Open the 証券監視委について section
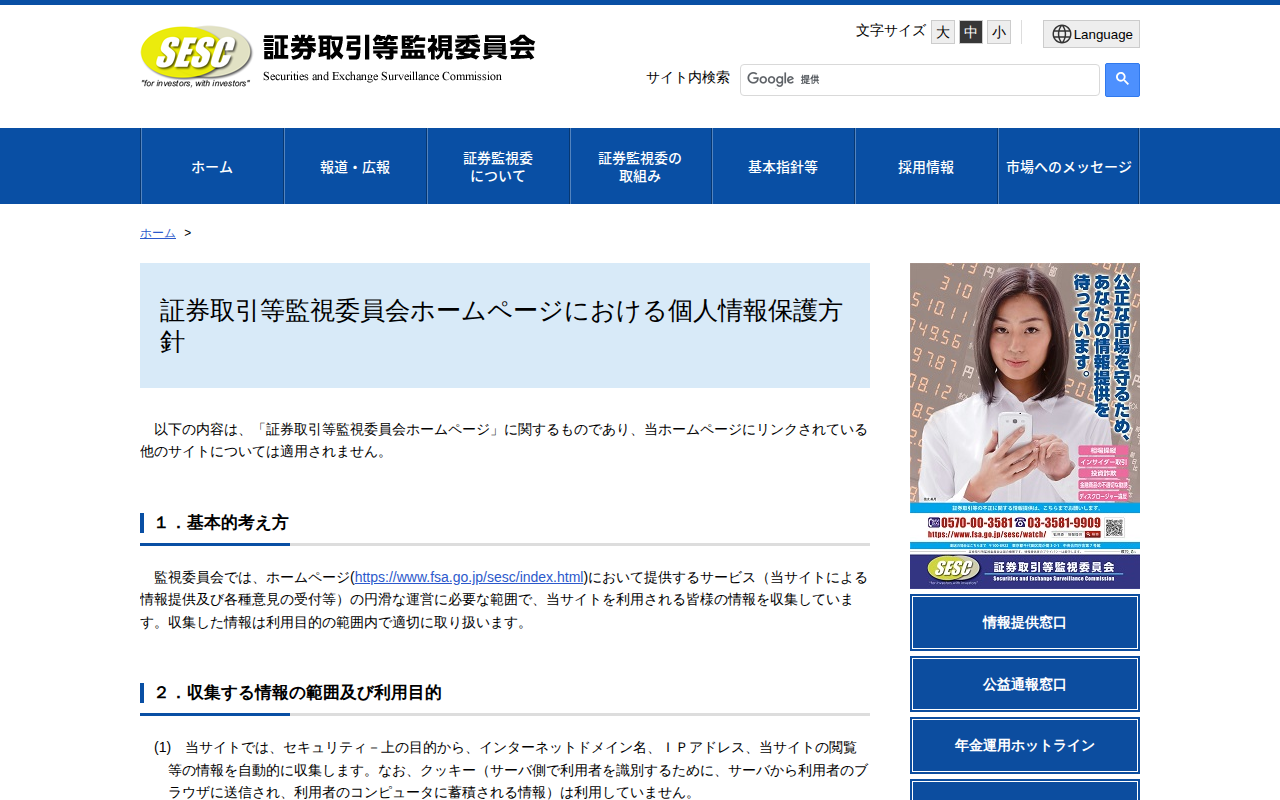This screenshot has width=1280, height=800. 498,166
